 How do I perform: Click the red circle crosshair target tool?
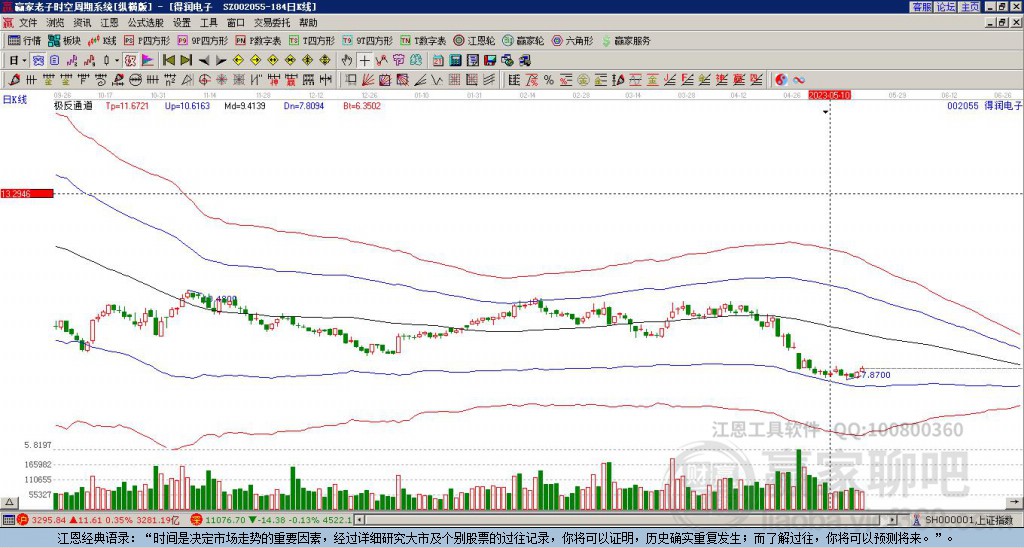(x=204, y=80)
